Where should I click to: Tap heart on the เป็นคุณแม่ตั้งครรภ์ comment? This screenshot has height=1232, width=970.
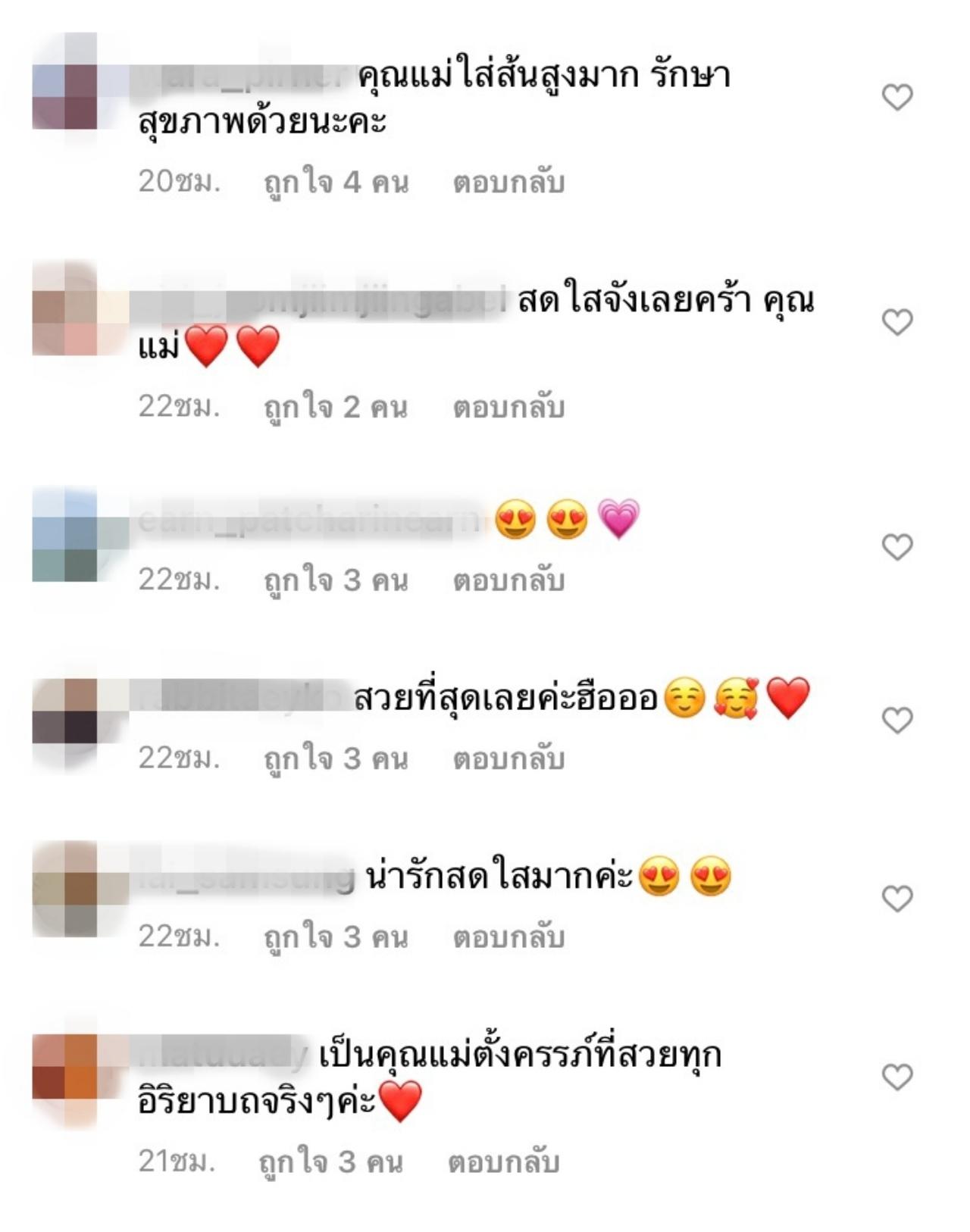click(897, 1077)
